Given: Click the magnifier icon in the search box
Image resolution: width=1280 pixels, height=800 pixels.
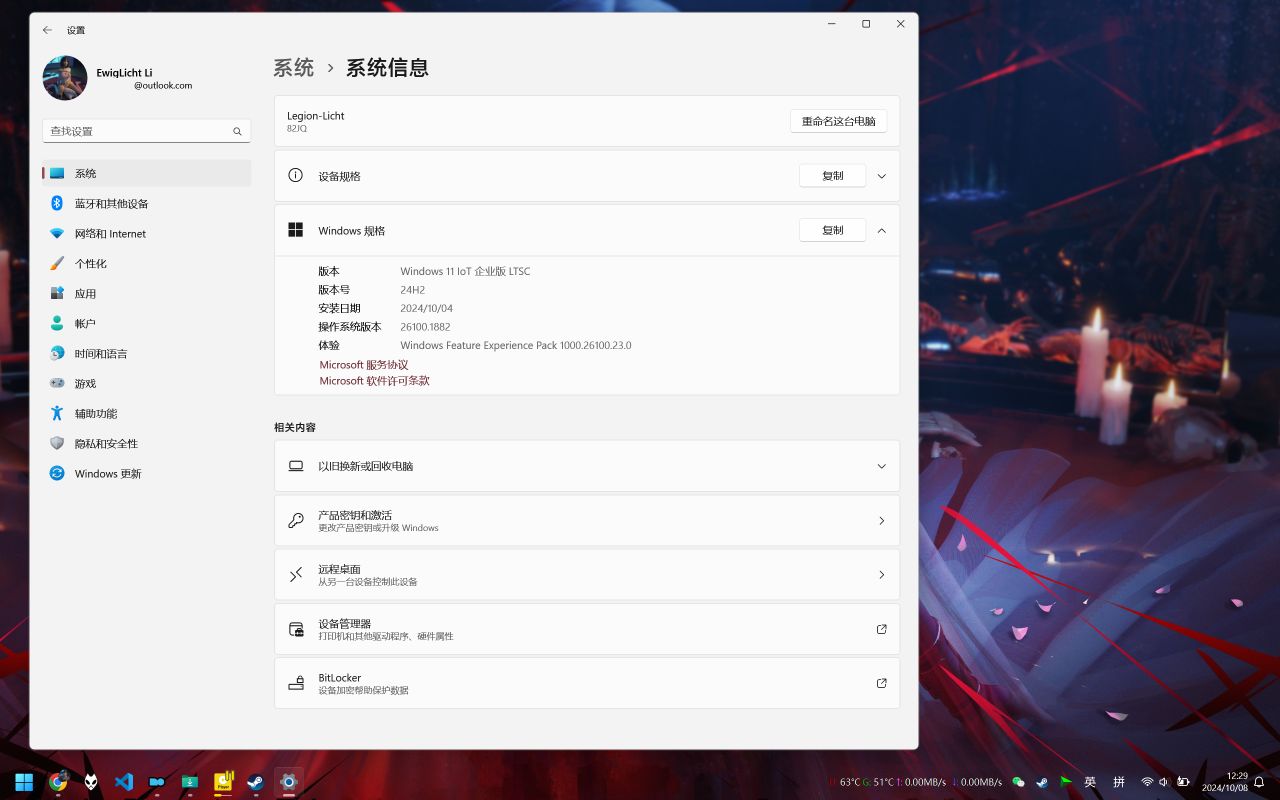Looking at the screenshot, I should (x=237, y=131).
